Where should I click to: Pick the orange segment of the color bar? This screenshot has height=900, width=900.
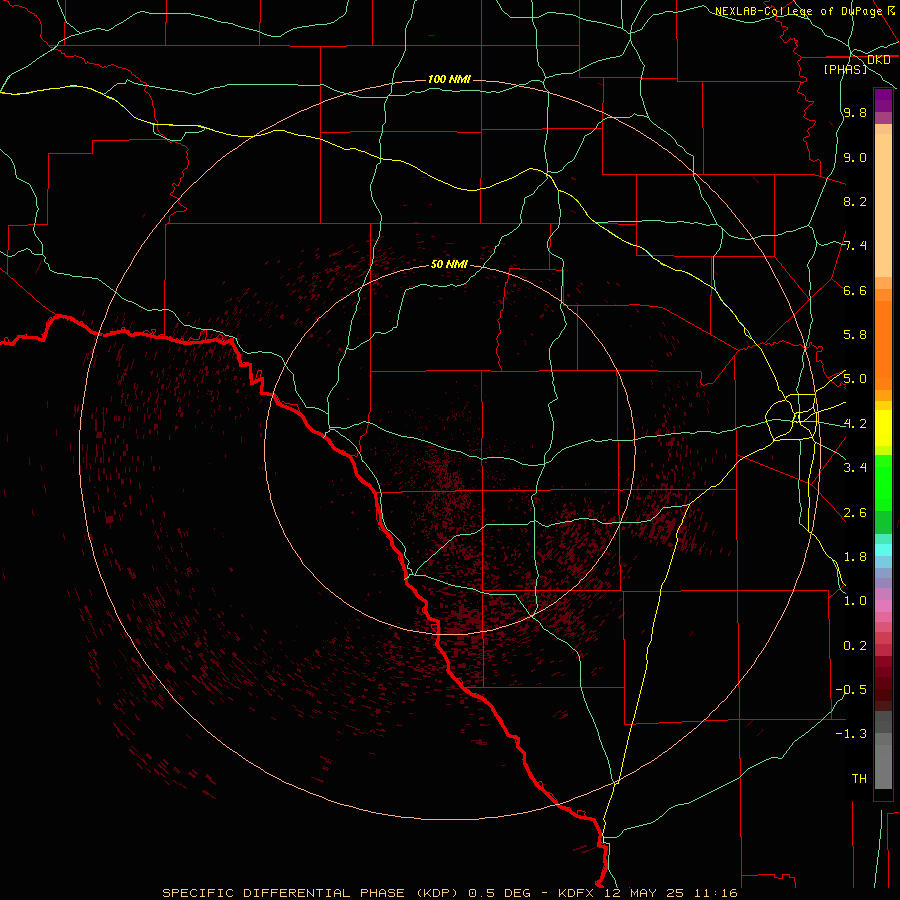(x=883, y=344)
